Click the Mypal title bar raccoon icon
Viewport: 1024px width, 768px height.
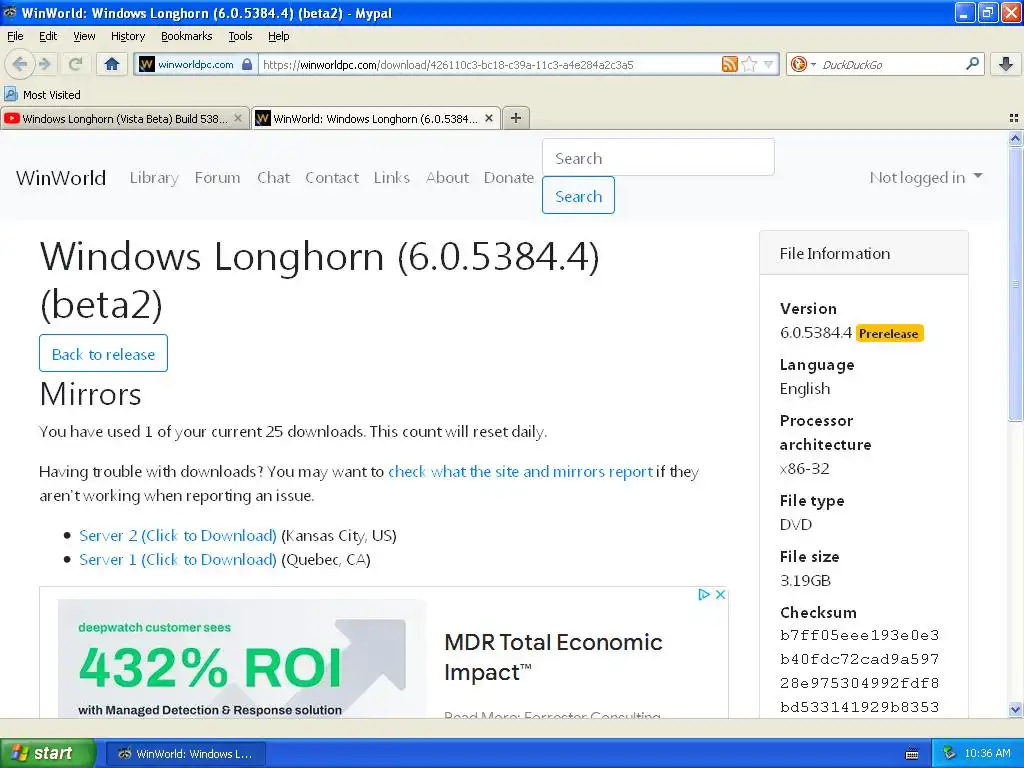coord(10,12)
